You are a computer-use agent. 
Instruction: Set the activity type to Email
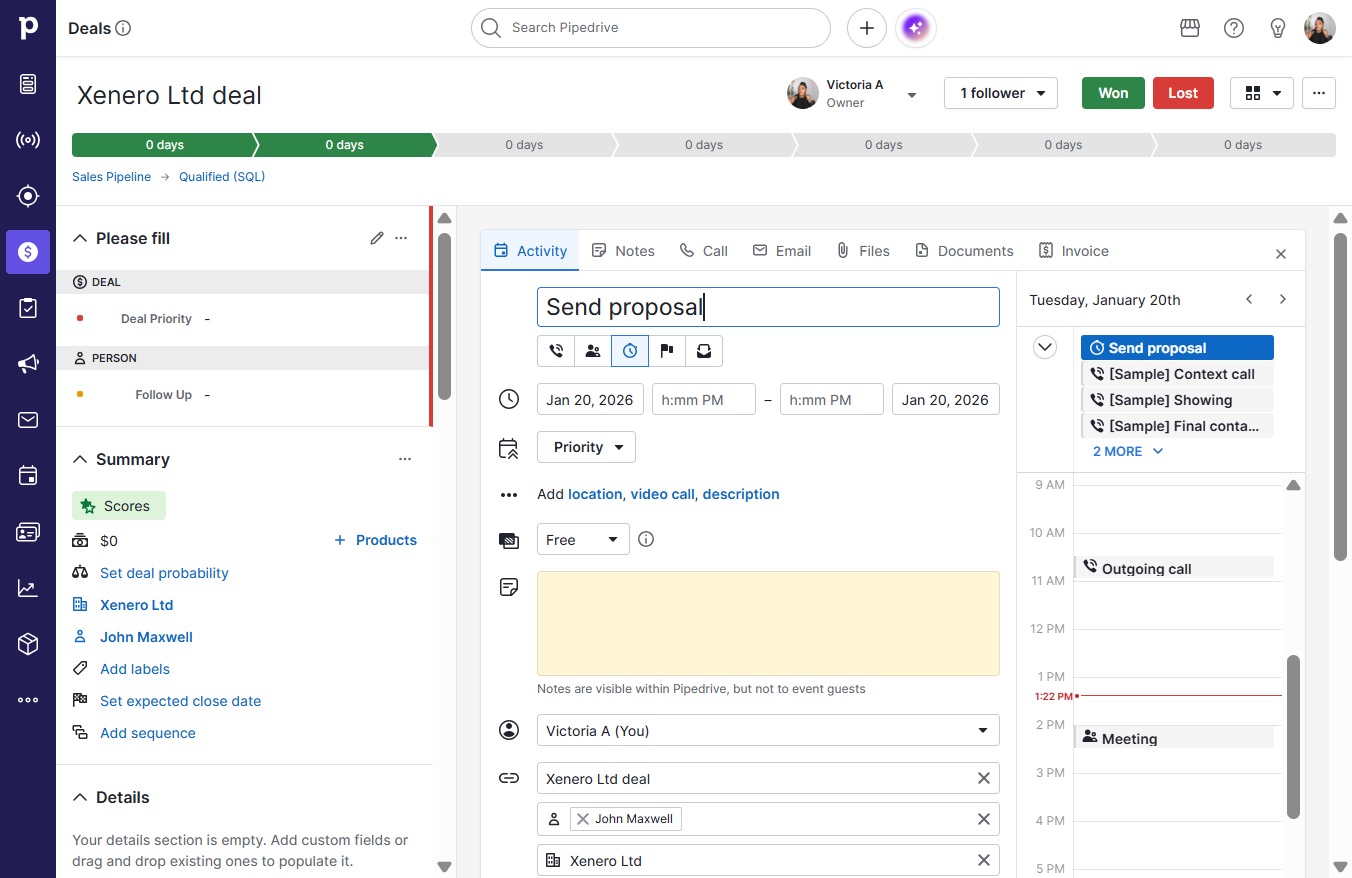click(704, 351)
